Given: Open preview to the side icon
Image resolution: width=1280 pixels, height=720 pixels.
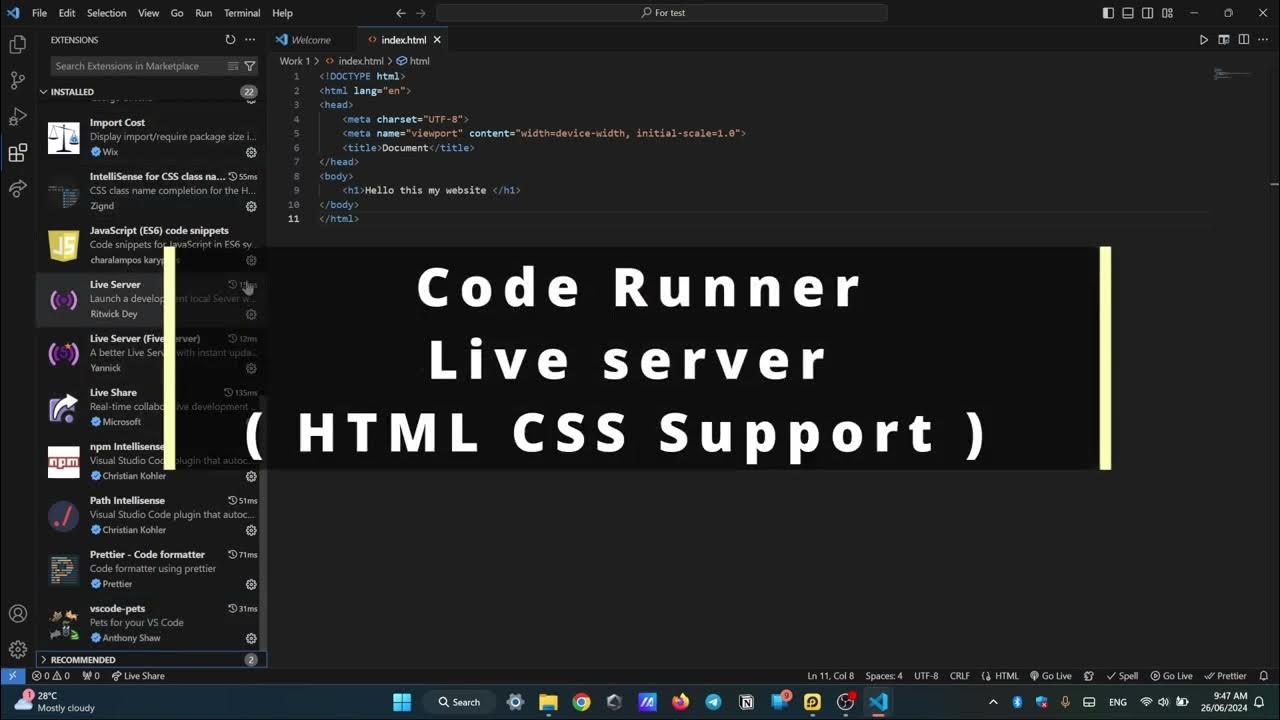Looking at the screenshot, I should coord(1223,40).
